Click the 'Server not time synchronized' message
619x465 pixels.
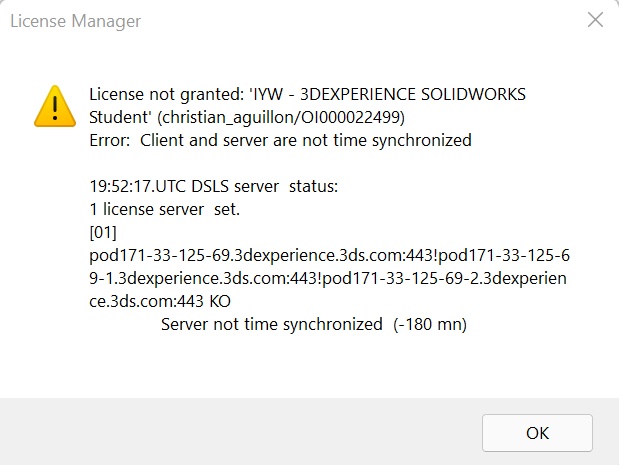point(272,325)
